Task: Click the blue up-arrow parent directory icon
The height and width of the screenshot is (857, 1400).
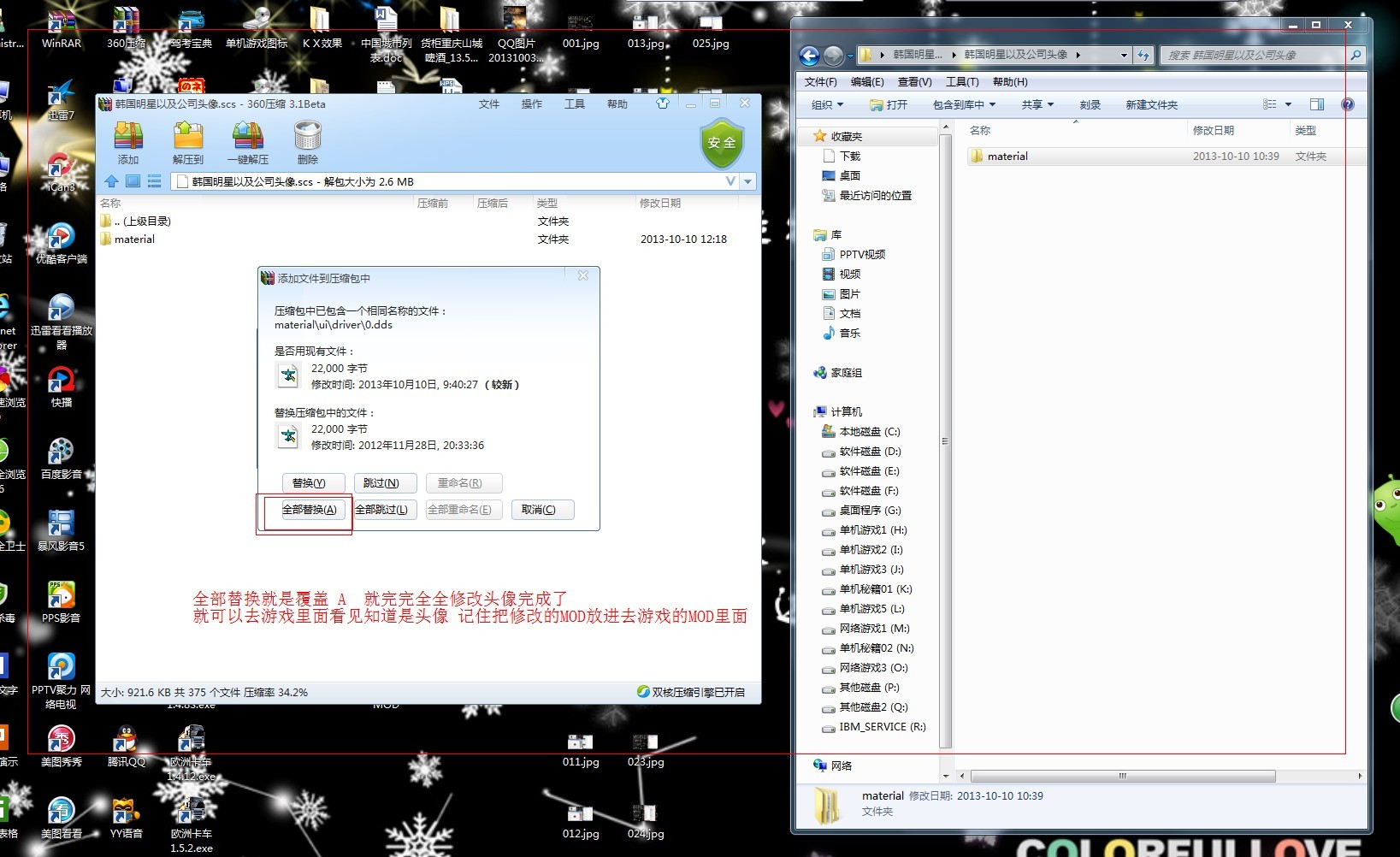Action: 111,181
